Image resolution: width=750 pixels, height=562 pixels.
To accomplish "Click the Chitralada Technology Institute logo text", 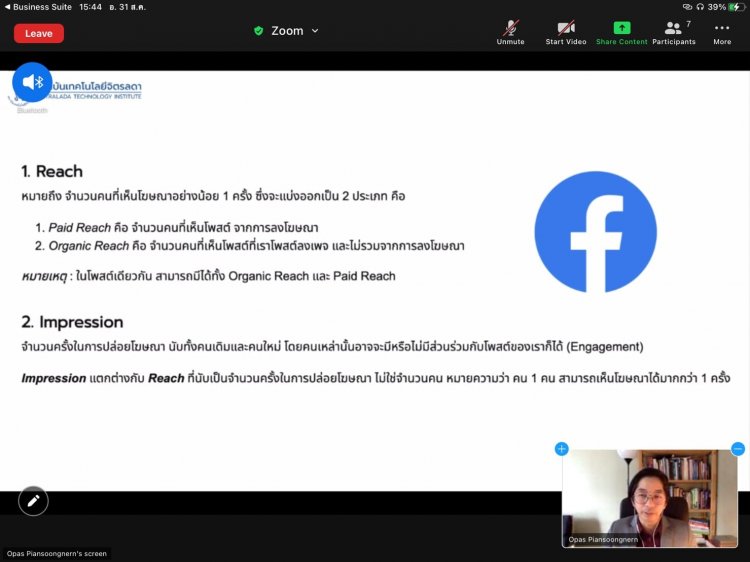I will click(95, 90).
